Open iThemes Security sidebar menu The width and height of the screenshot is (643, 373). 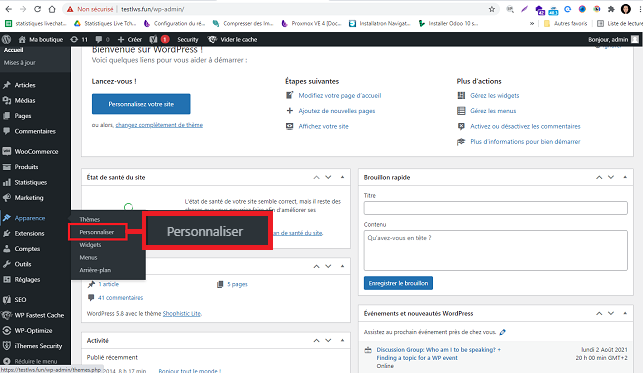click(x=38, y=346)
